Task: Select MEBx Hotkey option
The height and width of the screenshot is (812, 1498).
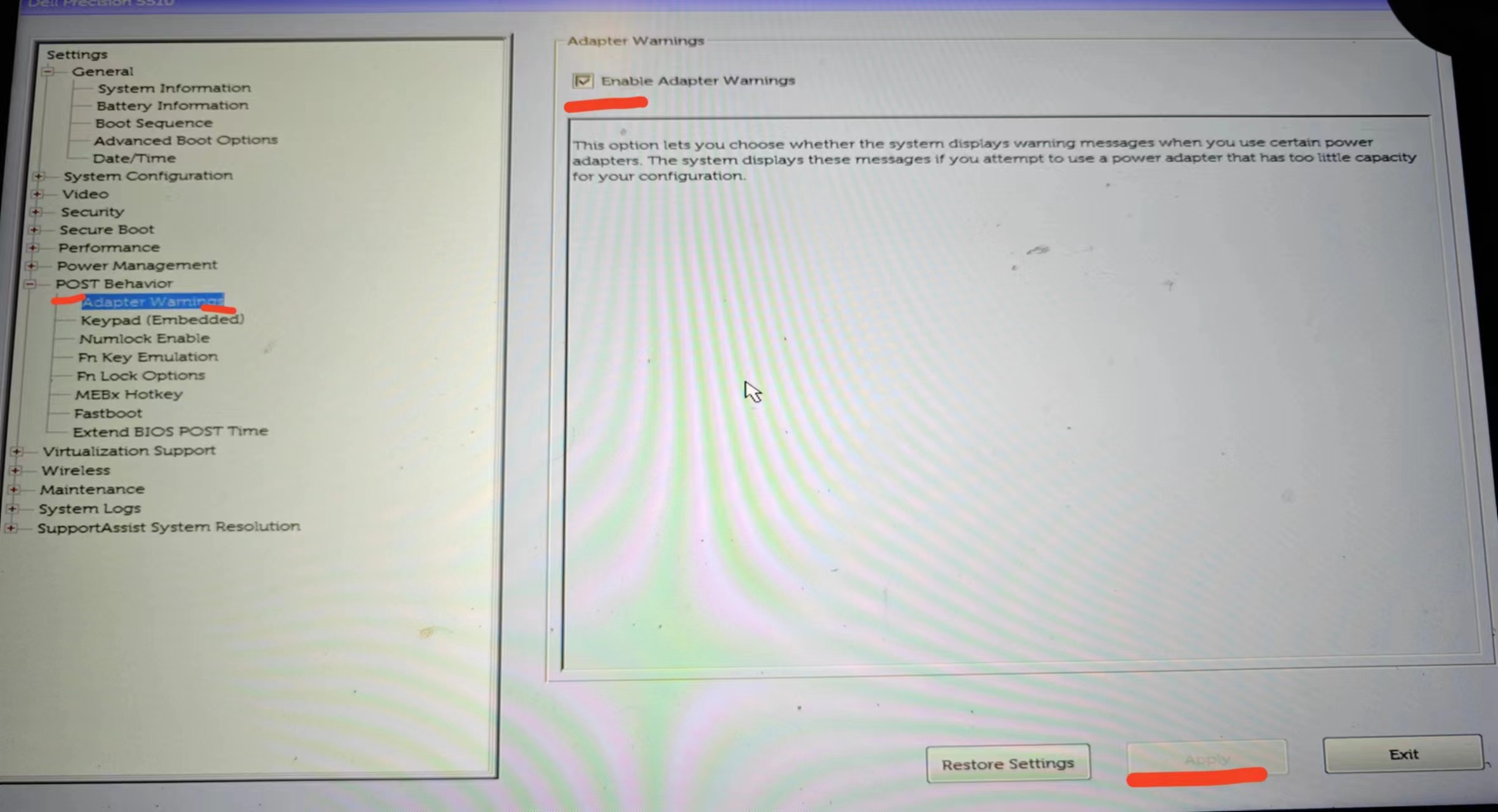Action: (128, 393)
